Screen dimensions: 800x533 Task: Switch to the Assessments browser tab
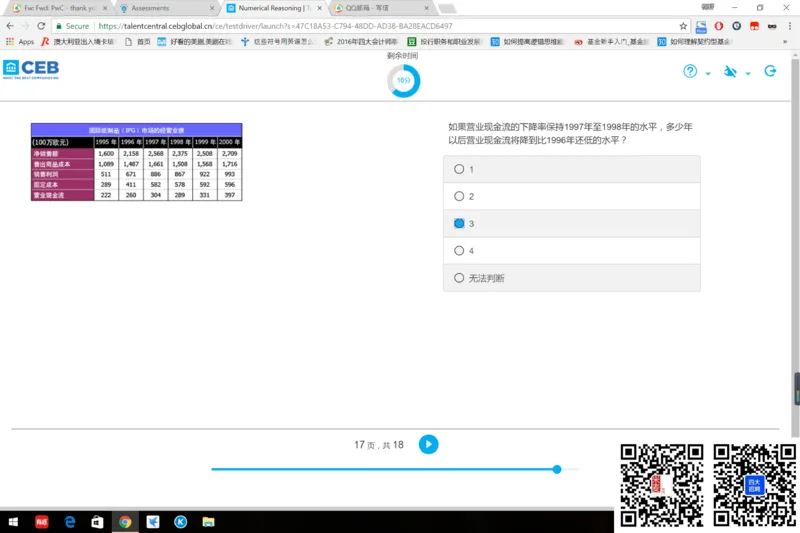(x=166, y=8)
